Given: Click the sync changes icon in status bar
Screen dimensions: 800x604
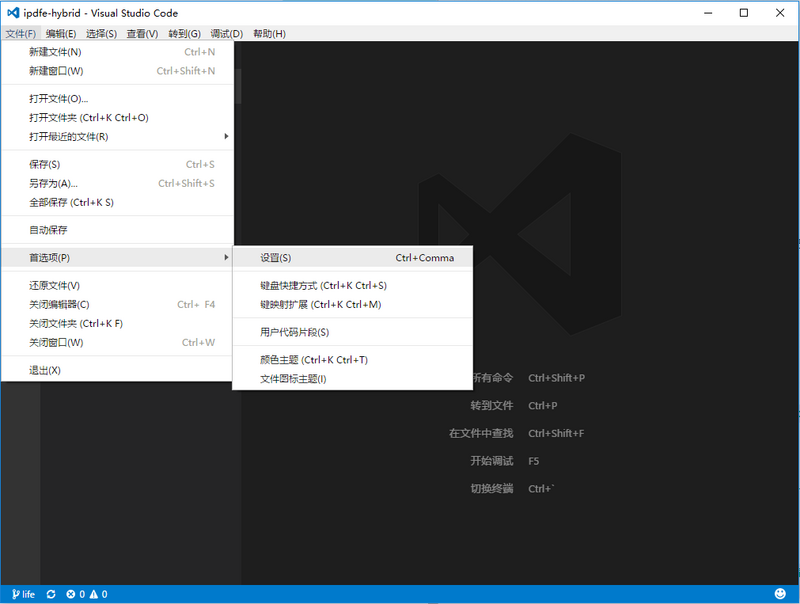Looking at the screenshot, I should (x=51, y=594).
